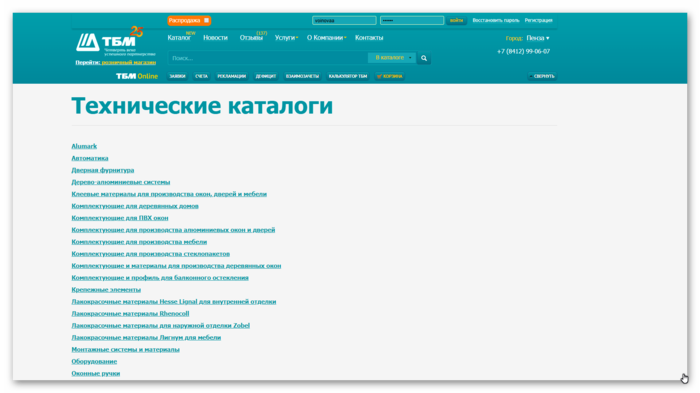The width and height of the screenshot is (700, 393).
Task: Open Лакокрасочные материалы Zobel link
Action: (x=161, y=326)
